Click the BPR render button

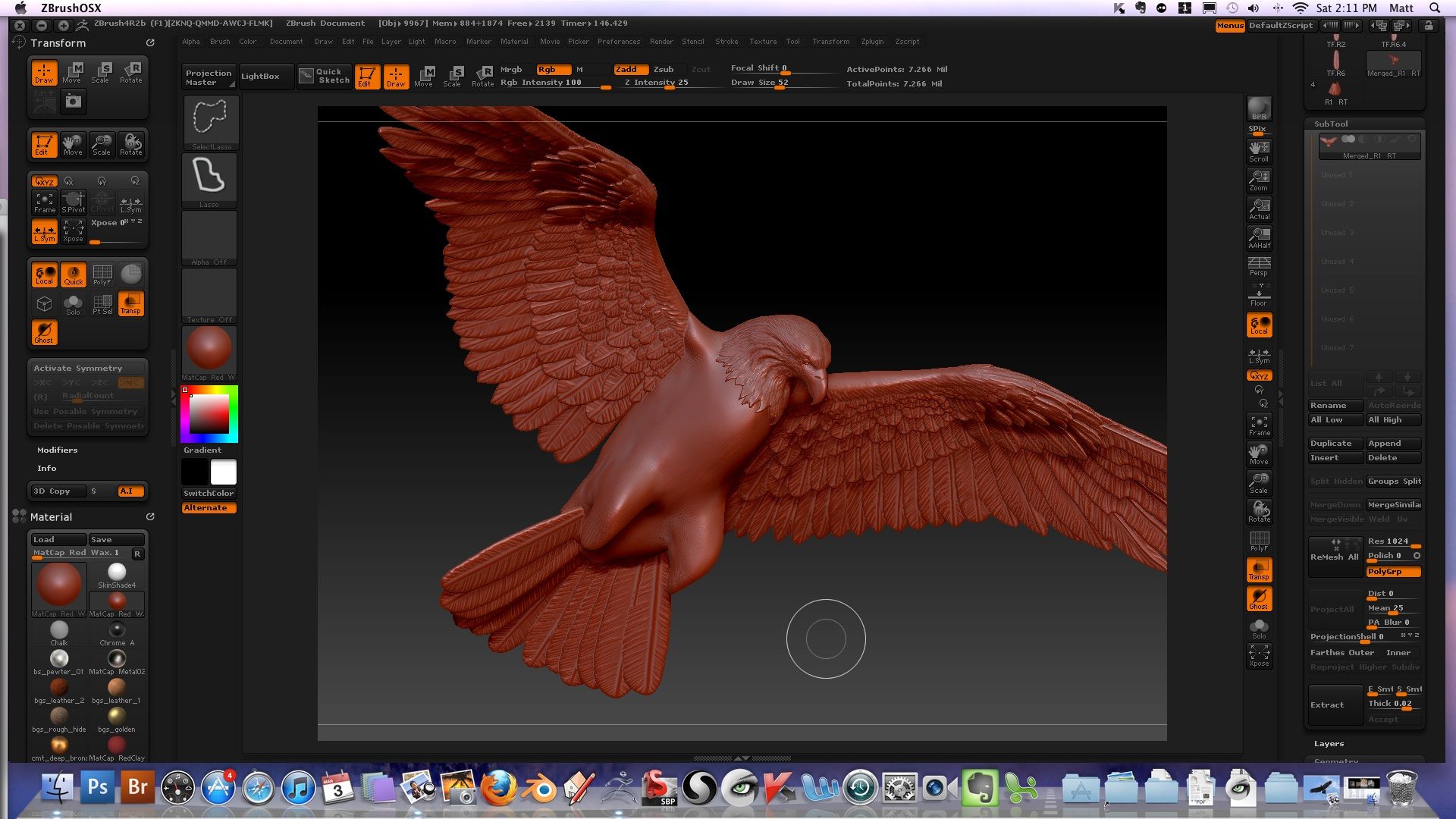click(x=1259, y=108)
